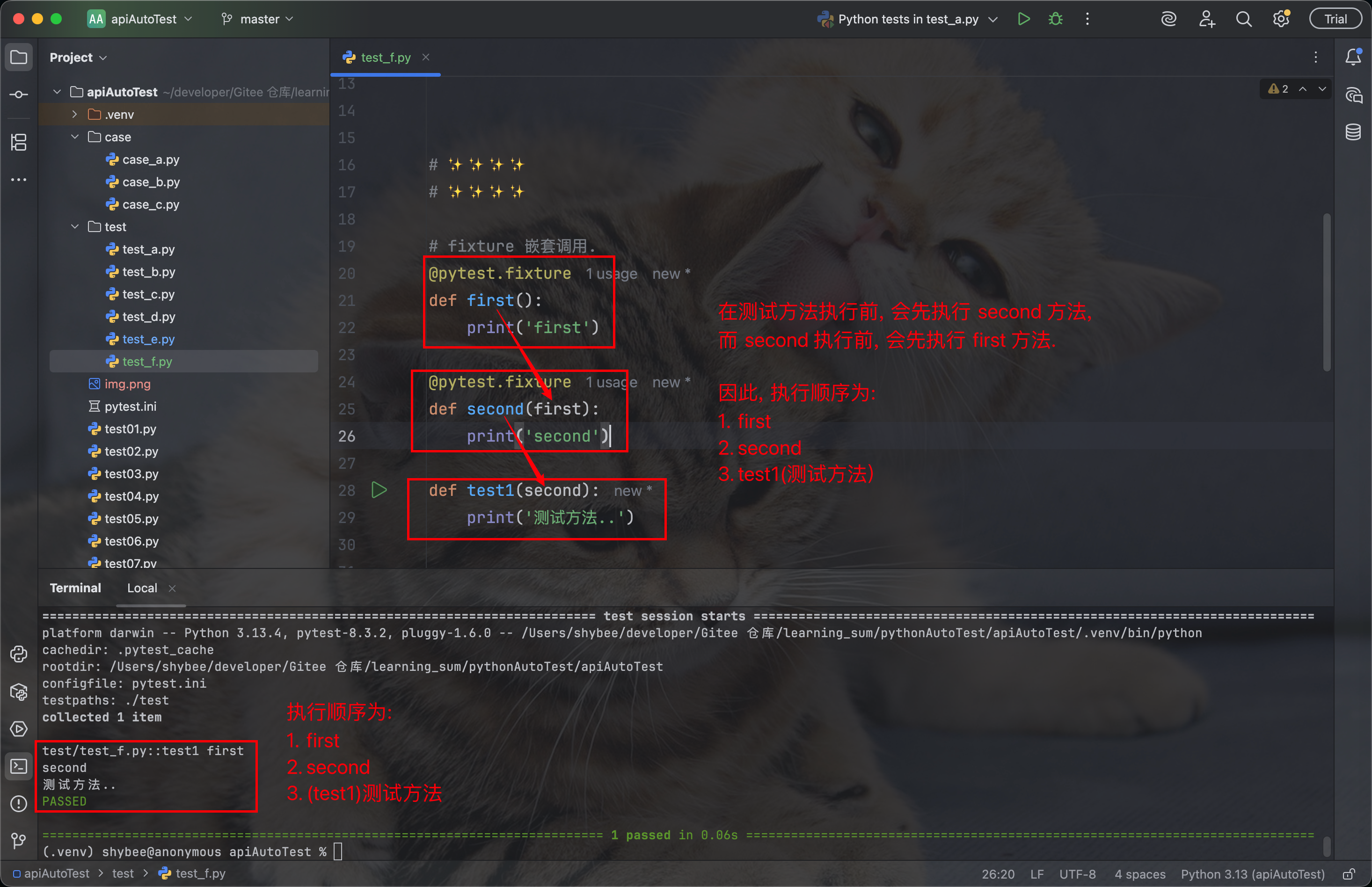The width and height of the screenshot is (1372, 887).
Task: Toggle read-only lock in status bar
Action: (x=1349, y=874)
